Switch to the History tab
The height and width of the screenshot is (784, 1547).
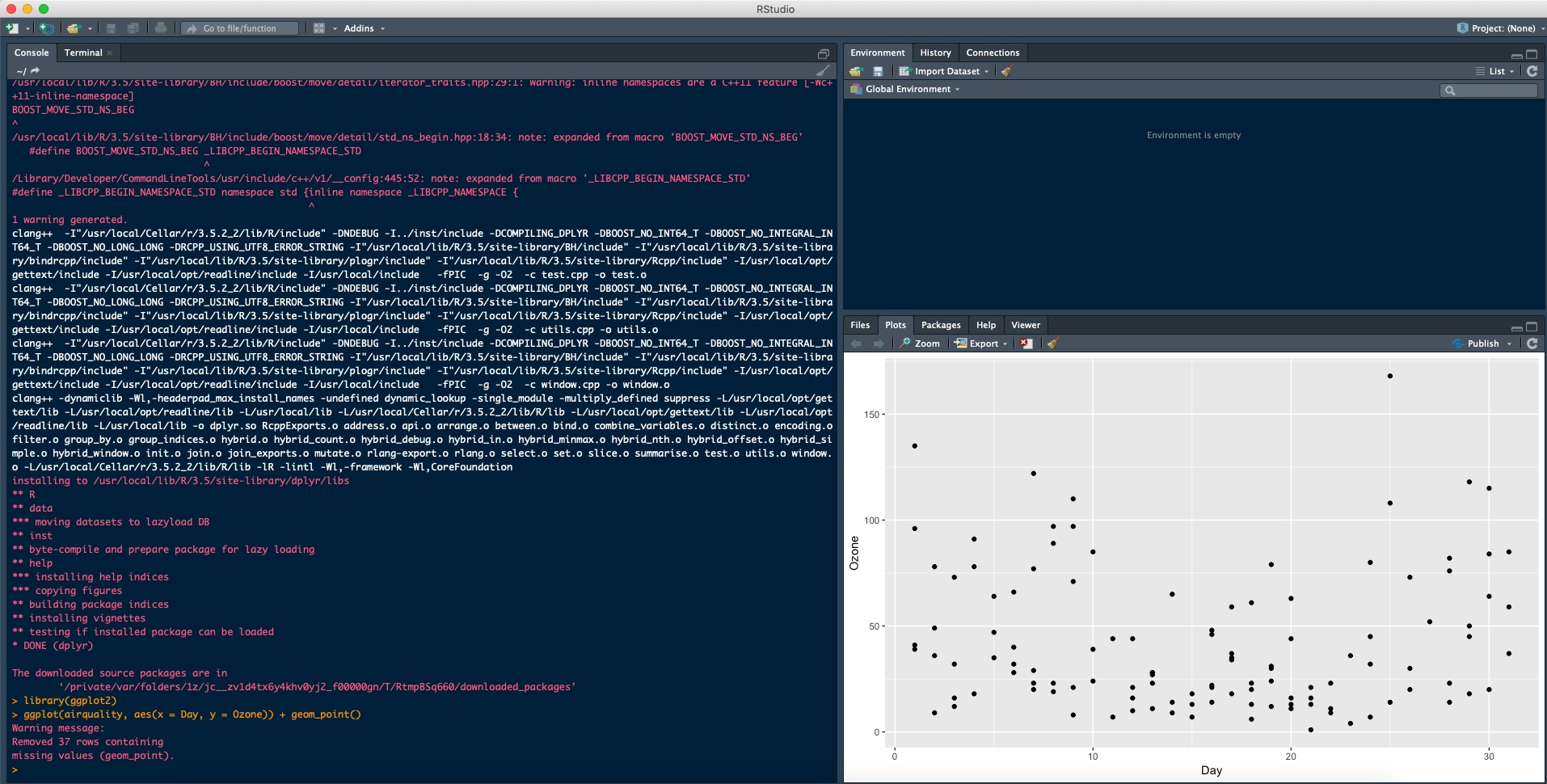click(935, 53)
